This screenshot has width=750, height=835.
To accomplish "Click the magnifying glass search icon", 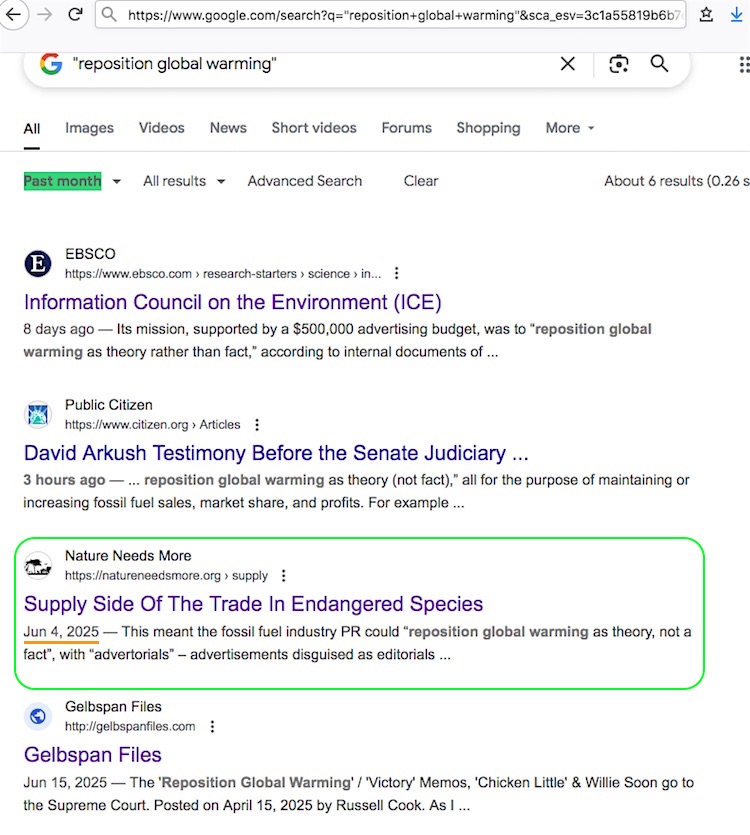I will click(659, 64).
